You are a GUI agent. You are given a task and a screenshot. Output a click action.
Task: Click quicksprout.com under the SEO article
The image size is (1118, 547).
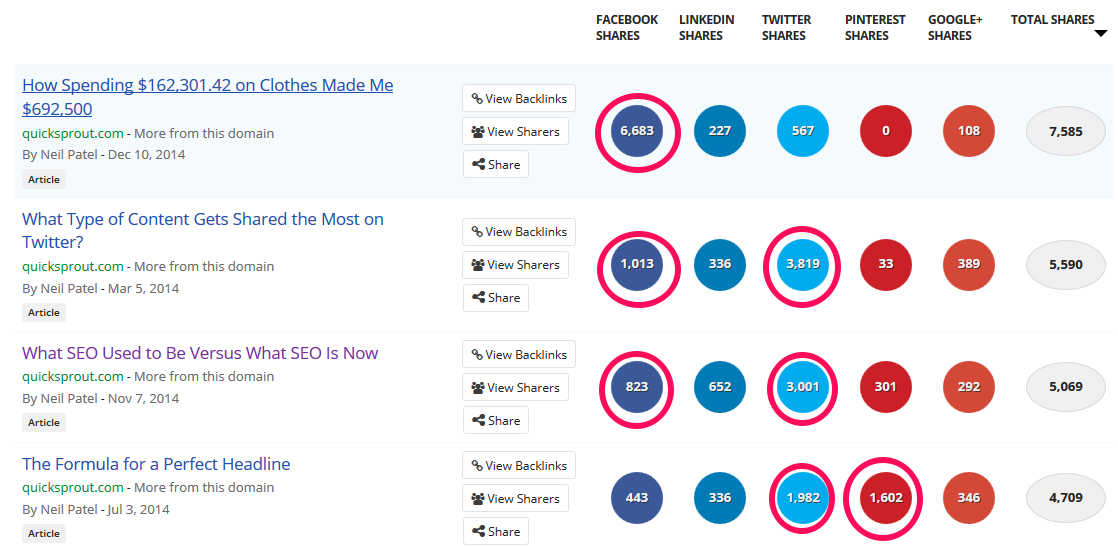click(73, 377)
